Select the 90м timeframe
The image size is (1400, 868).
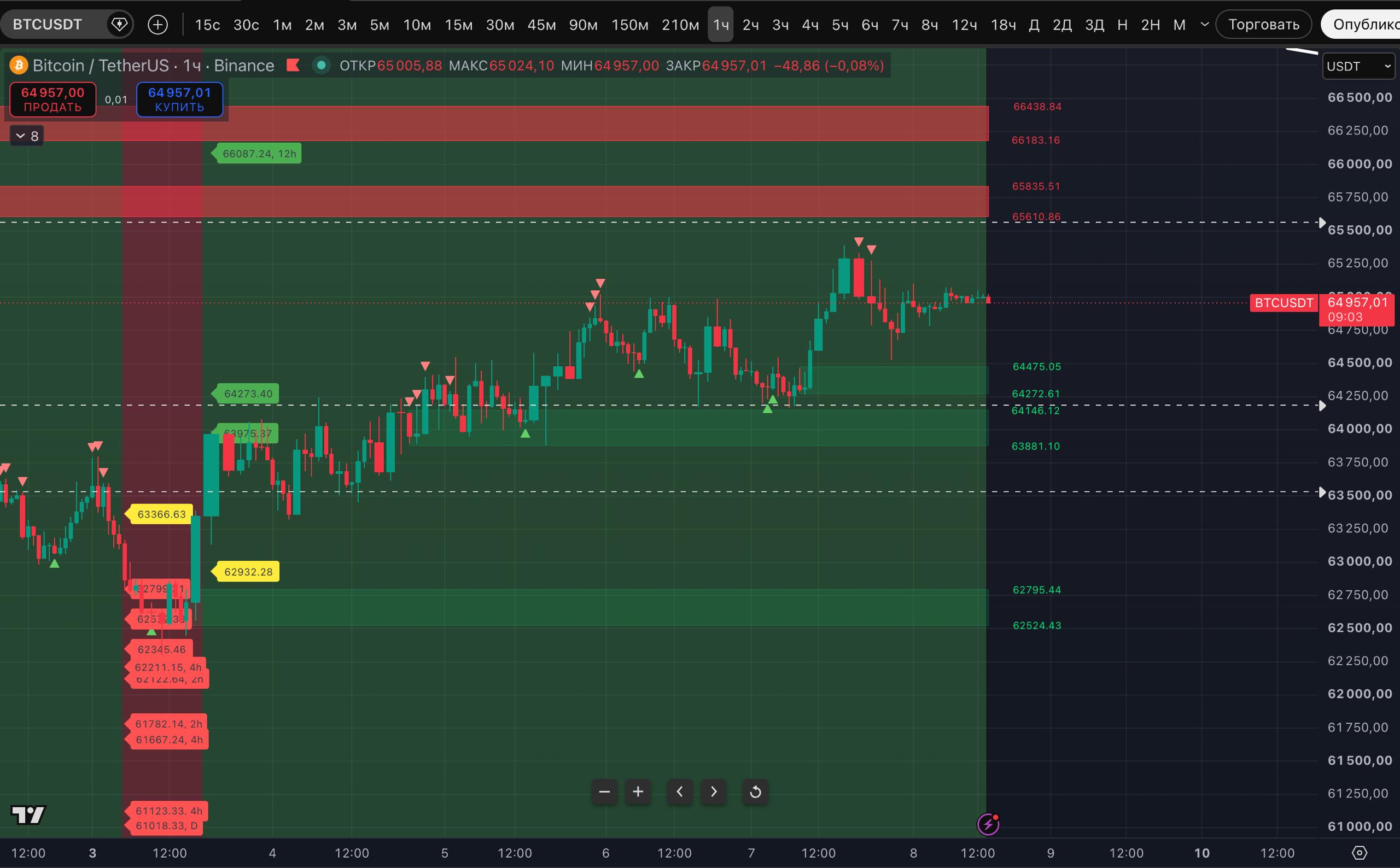[583, 25]
